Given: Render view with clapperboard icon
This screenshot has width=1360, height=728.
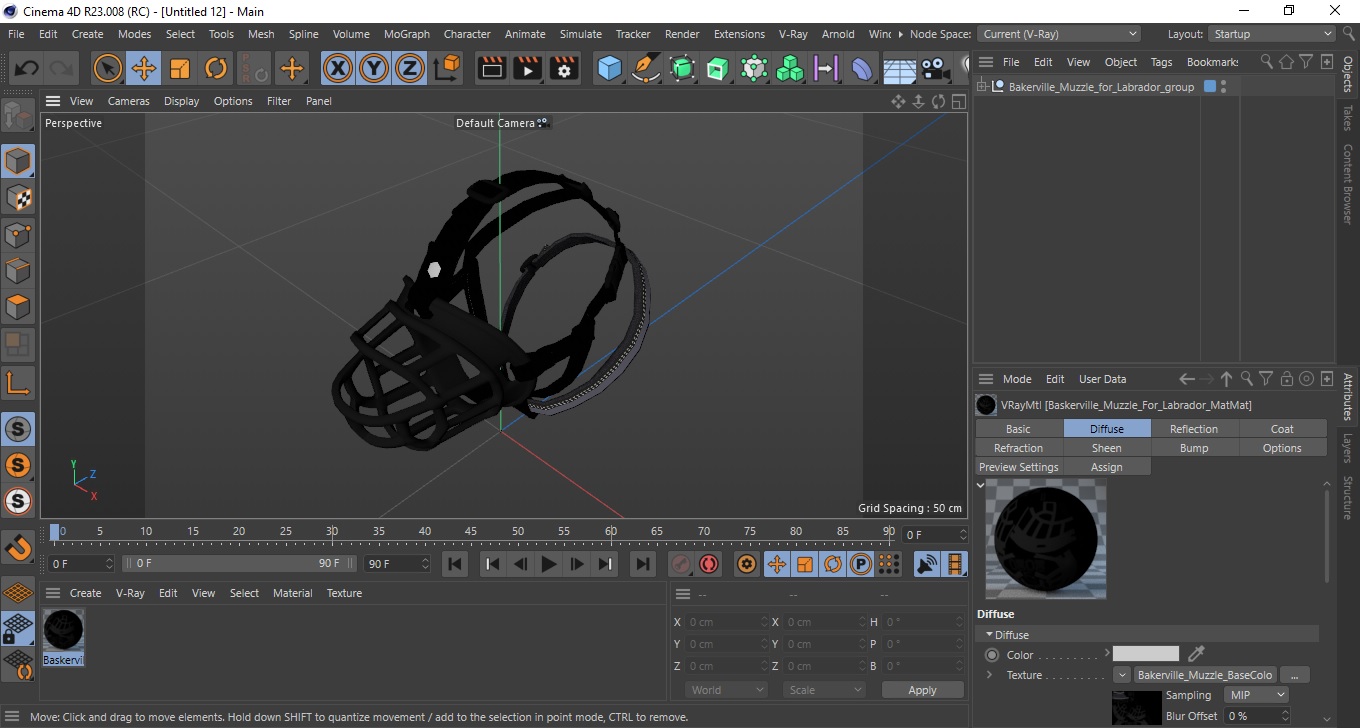Looking at the screenshot, I should [x=492, y=69].
